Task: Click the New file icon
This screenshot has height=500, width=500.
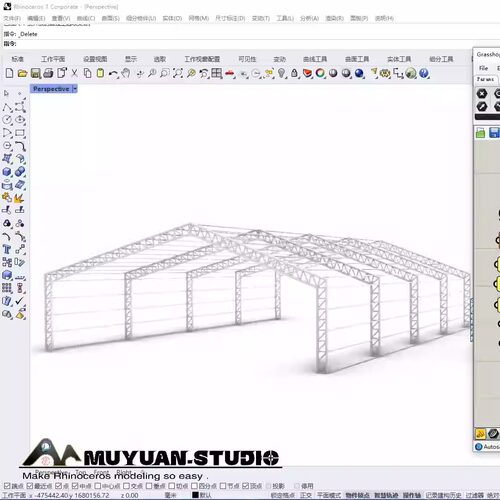Action: [9, 73]
